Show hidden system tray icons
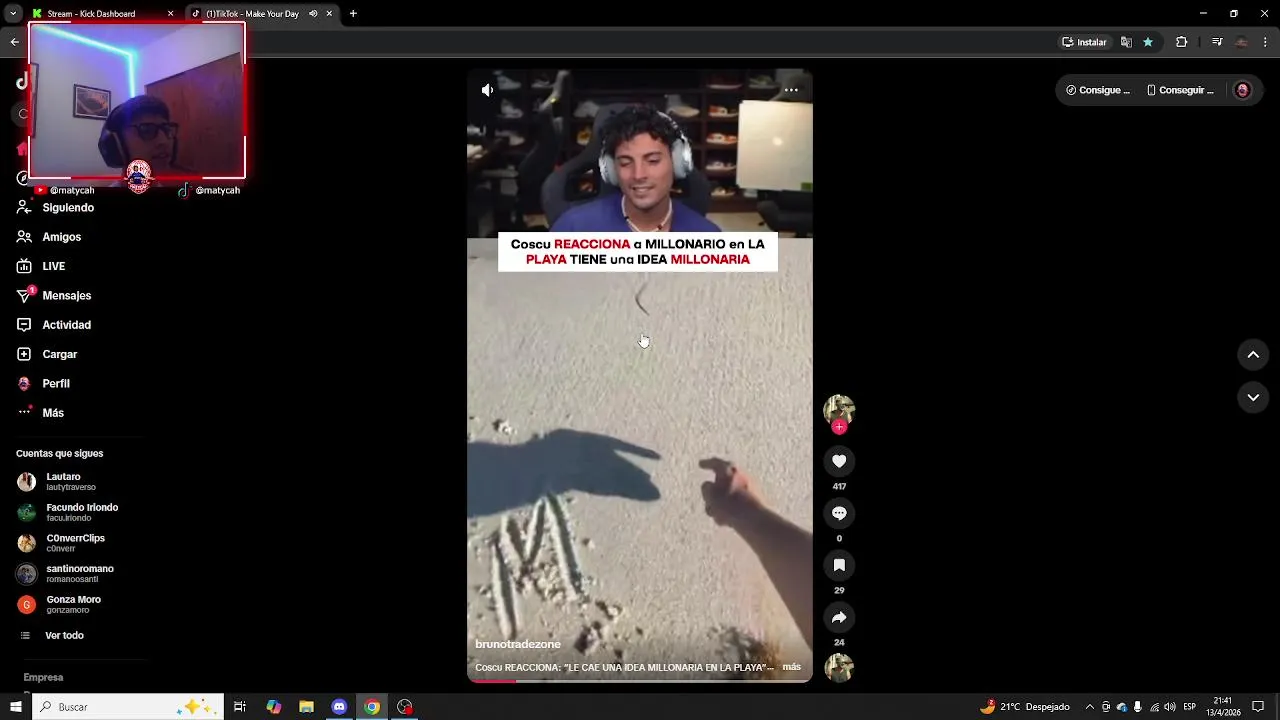 click(x=1090, y=707)
